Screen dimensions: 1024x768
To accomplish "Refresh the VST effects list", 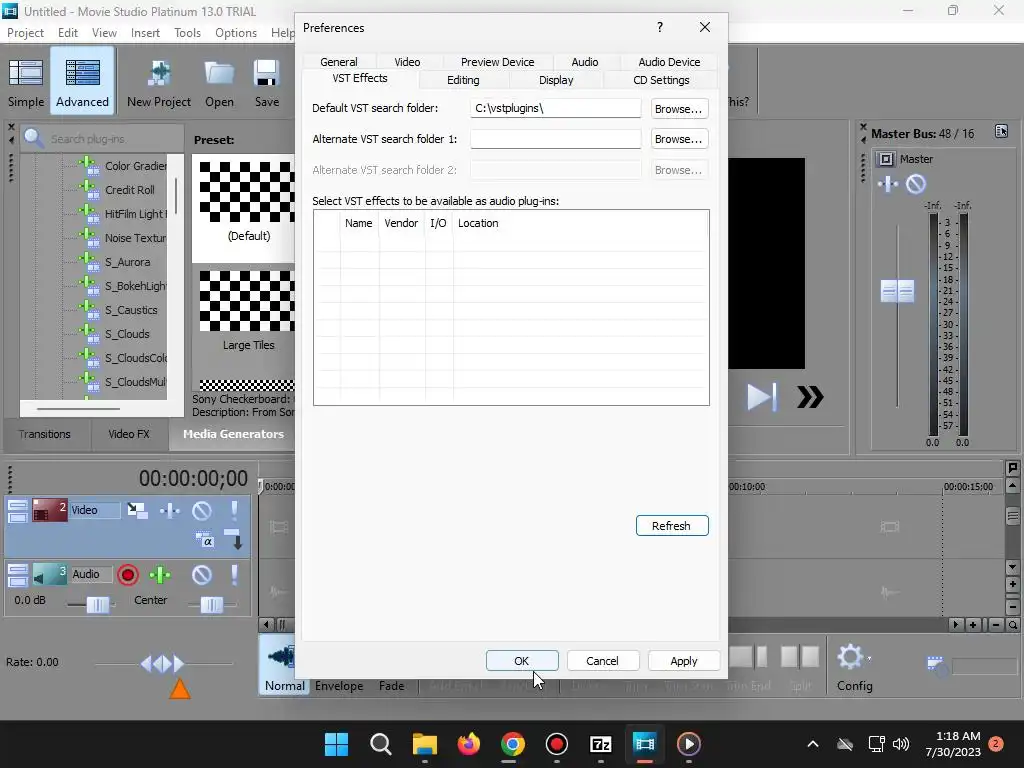I will 672,526.
